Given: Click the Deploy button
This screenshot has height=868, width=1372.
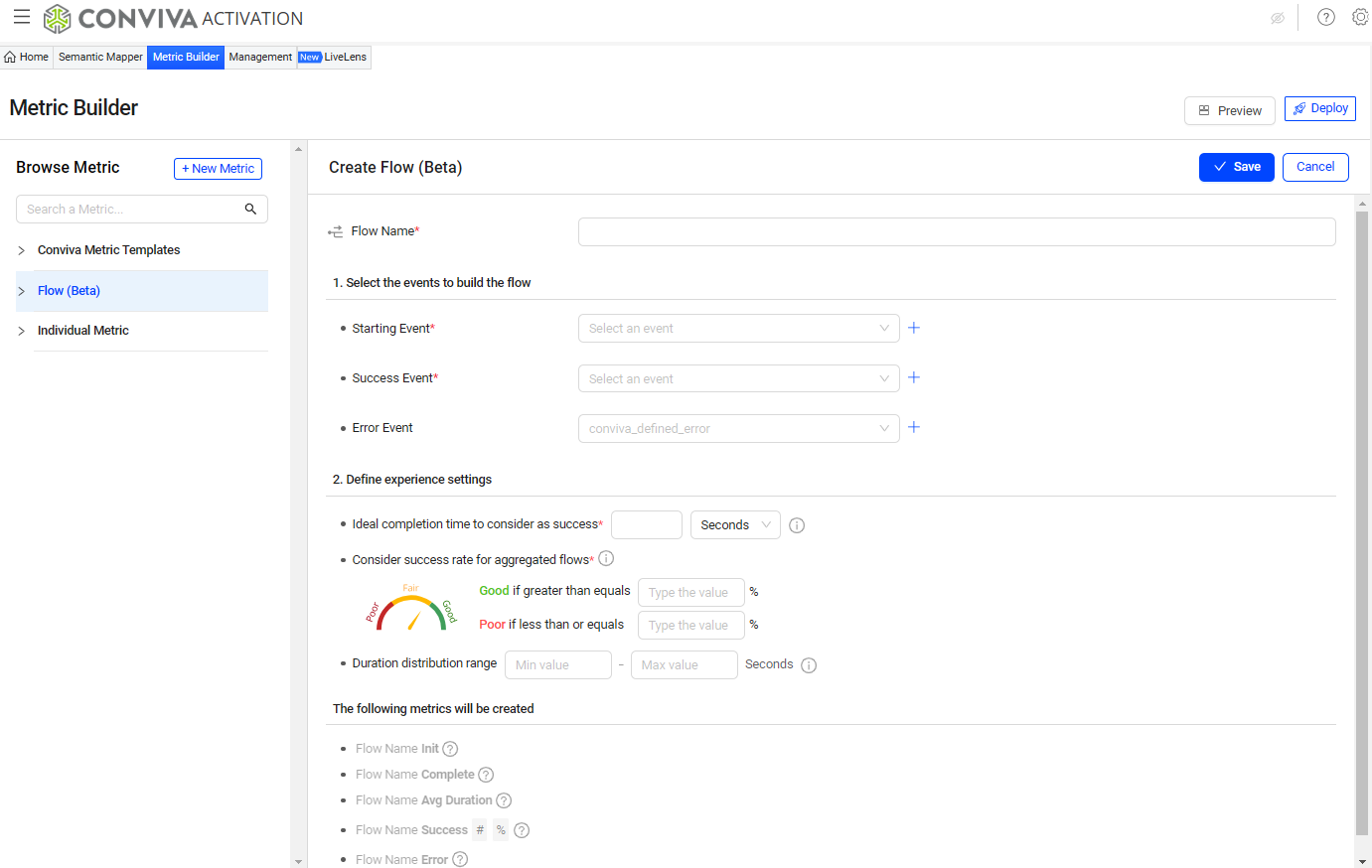Looking at the screenshot, I should (1319, 108).
